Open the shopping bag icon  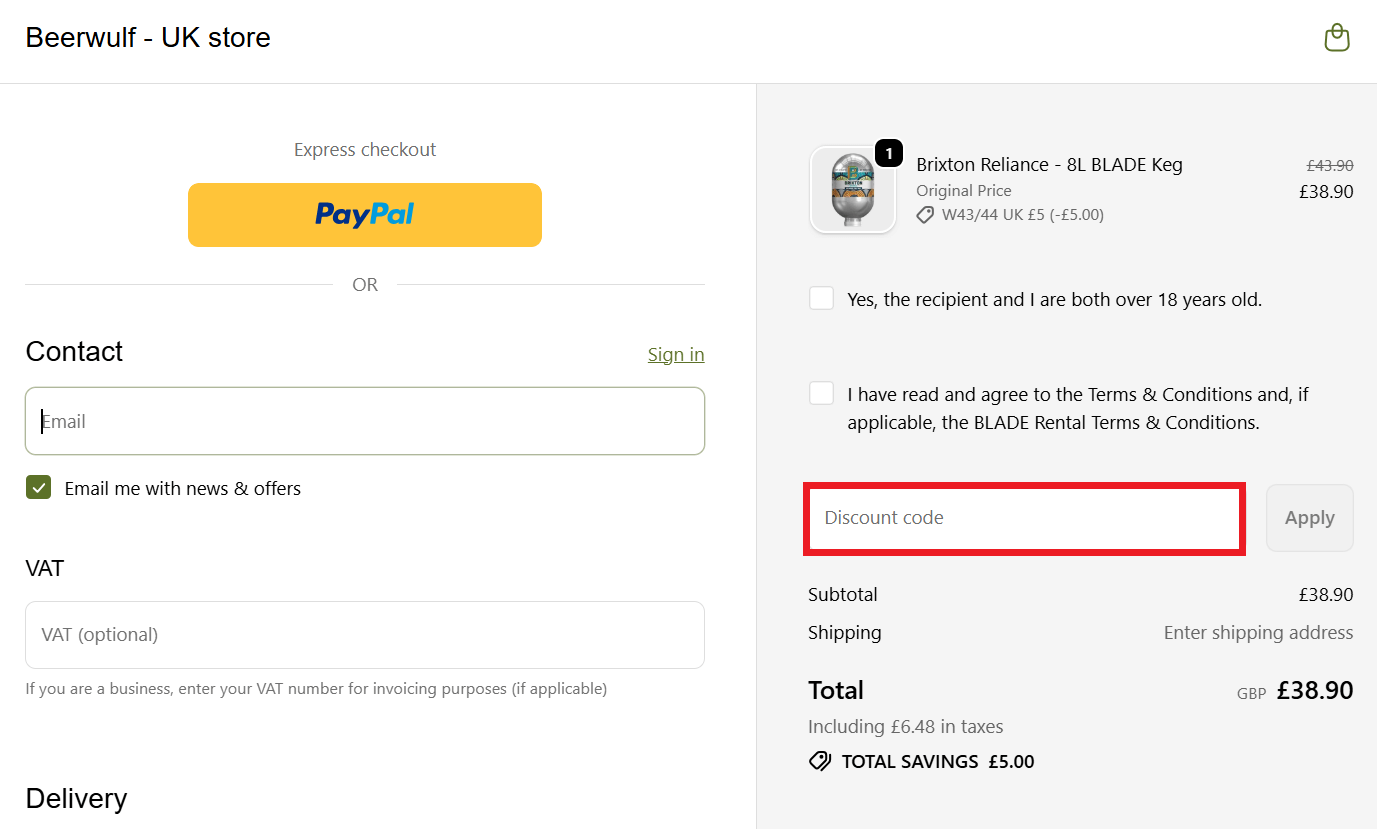[x=1337, y=37]
